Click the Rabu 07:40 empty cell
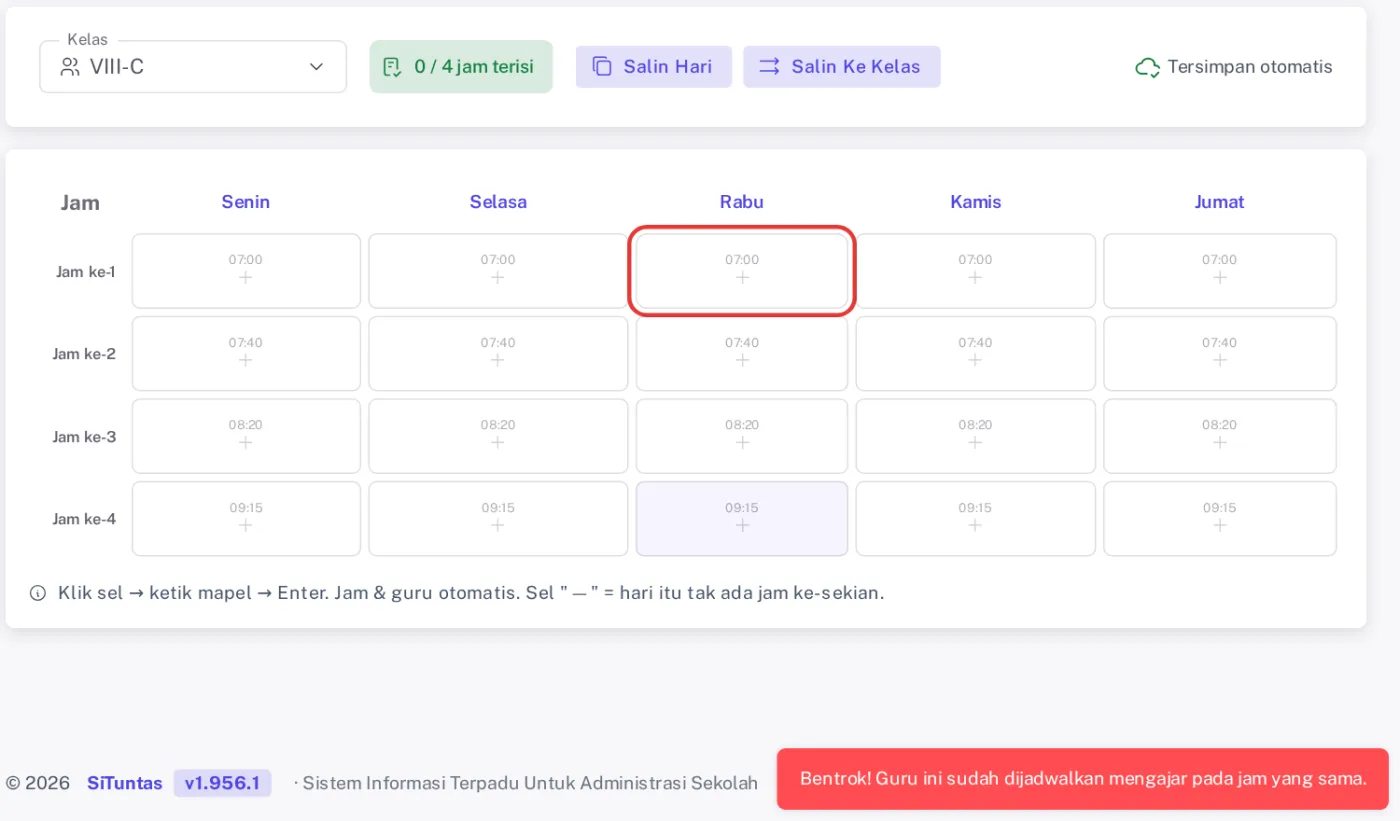The height and width of the screenshot is (821, 1400). click(742, 354)
